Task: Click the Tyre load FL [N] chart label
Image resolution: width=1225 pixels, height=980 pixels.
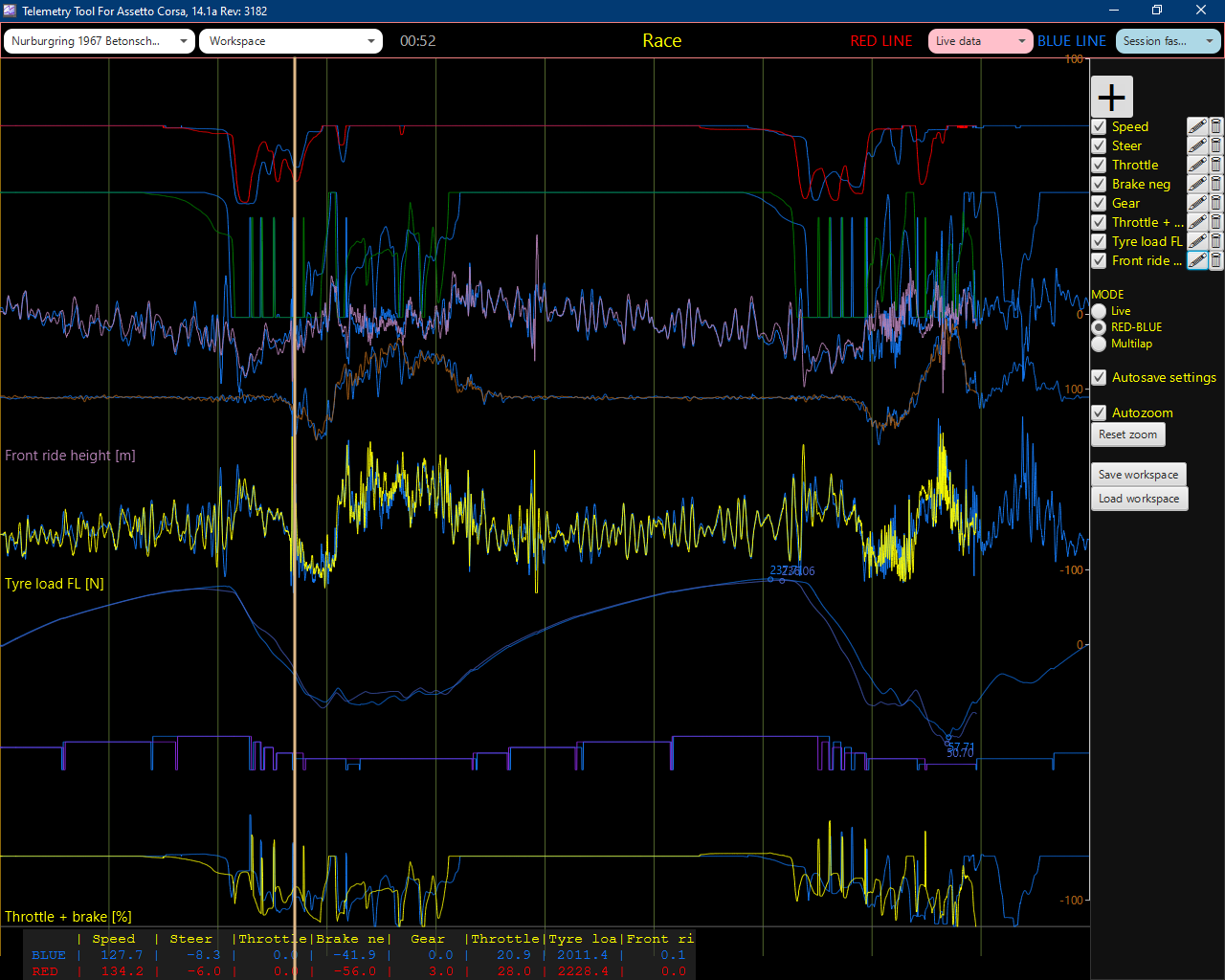Action: click(x=55, y=584)
